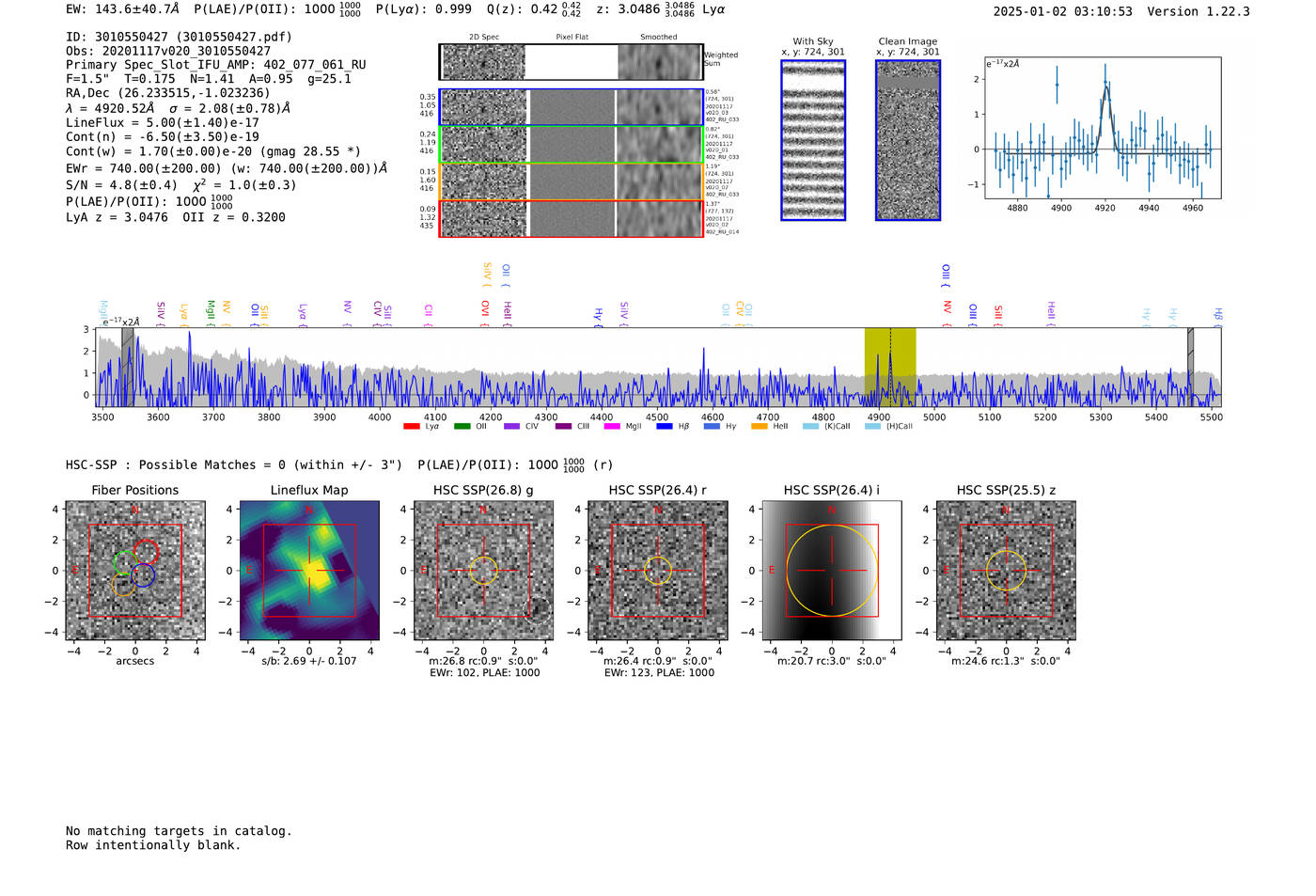Image resolution: width=1316 pixels, height=896 pixels.
Task: Click the s/b: 2.69 +/- 0.107 caption
Action: [x=309, y=661]
